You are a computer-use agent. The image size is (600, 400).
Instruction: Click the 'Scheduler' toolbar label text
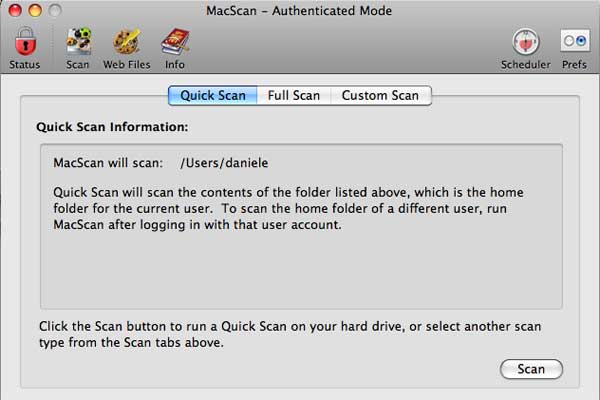pos(525,65)
